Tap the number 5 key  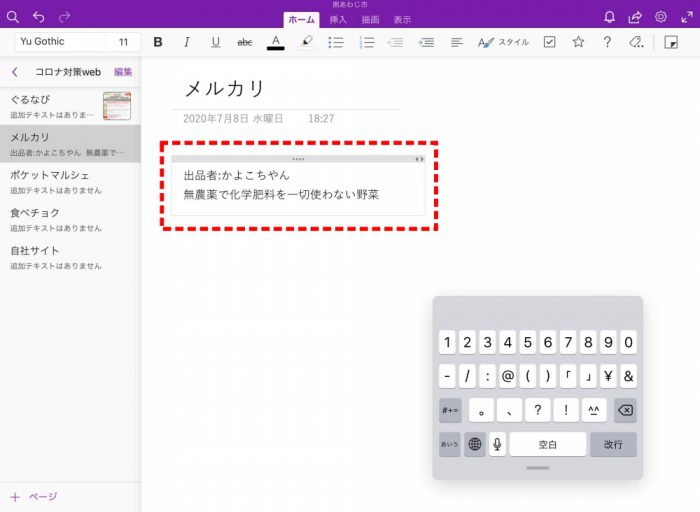tap(528, 342)
